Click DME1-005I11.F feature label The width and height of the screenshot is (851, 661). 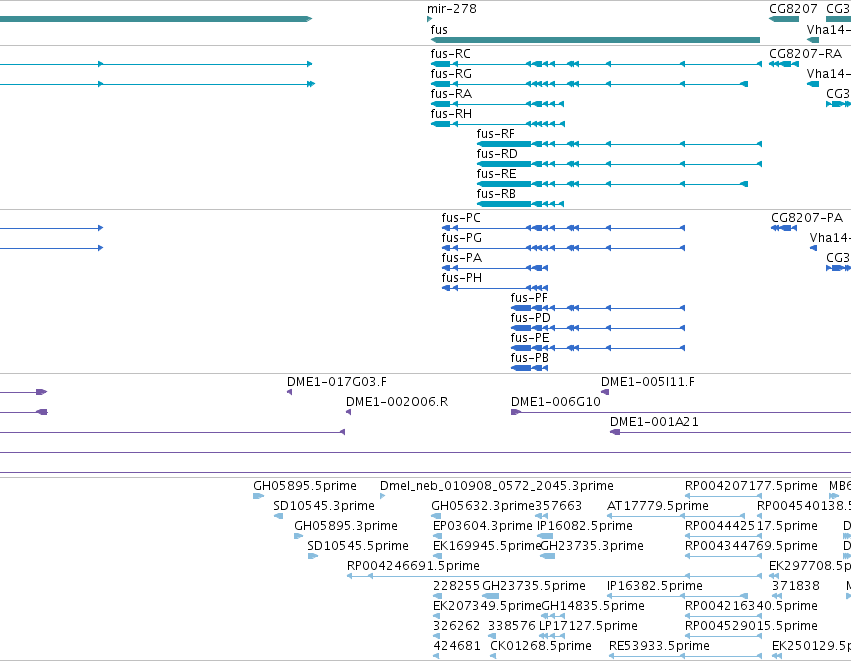647,382
